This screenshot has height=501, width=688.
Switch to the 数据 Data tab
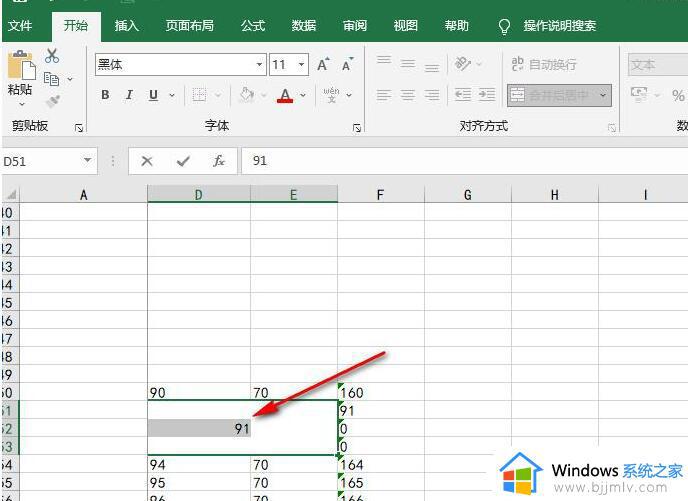point(304,25)
